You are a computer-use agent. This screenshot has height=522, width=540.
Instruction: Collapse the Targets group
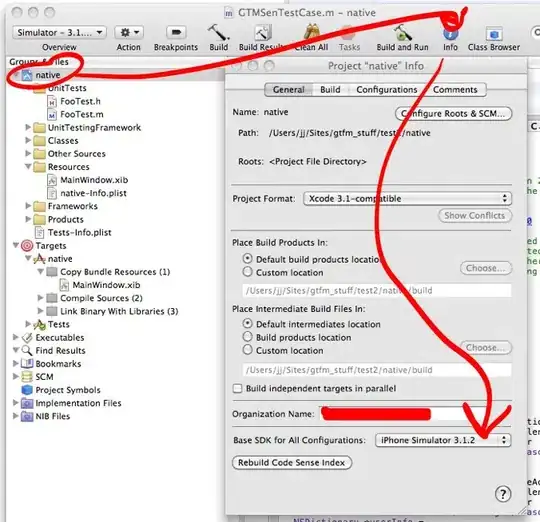tap(15, 245)
